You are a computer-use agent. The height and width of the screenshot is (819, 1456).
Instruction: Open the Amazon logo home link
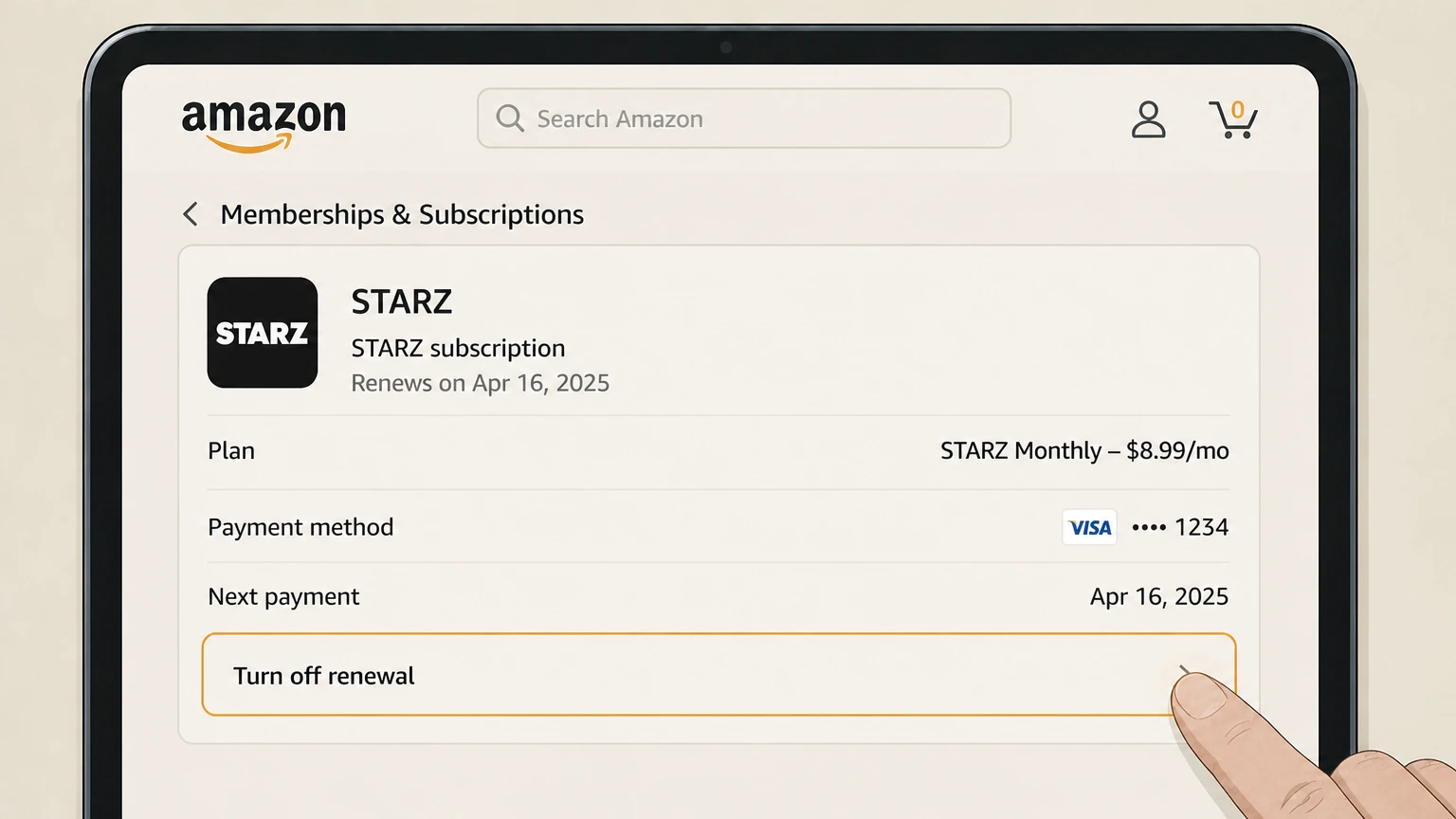[264, 125]
